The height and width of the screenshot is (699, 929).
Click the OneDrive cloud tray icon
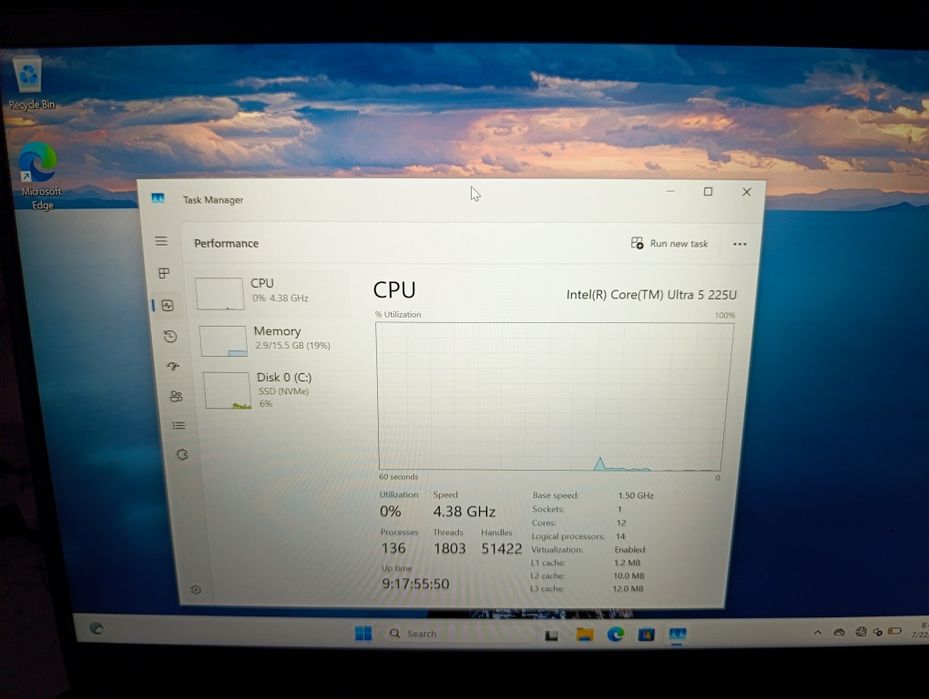(x=840, y=633)
